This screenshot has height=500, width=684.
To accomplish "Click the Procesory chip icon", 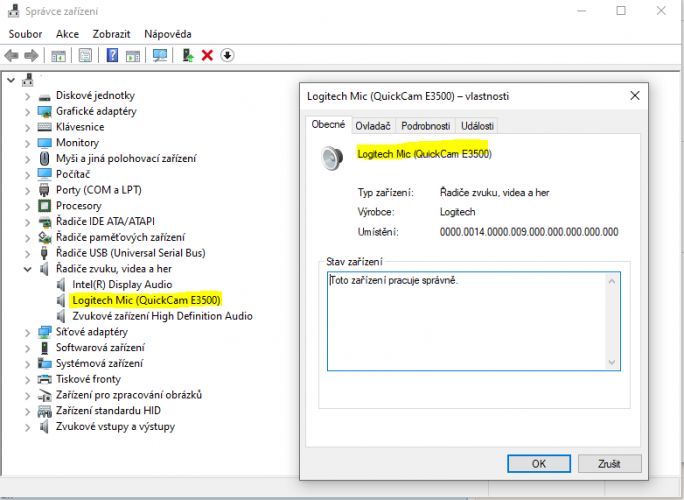I will point(44,205).
